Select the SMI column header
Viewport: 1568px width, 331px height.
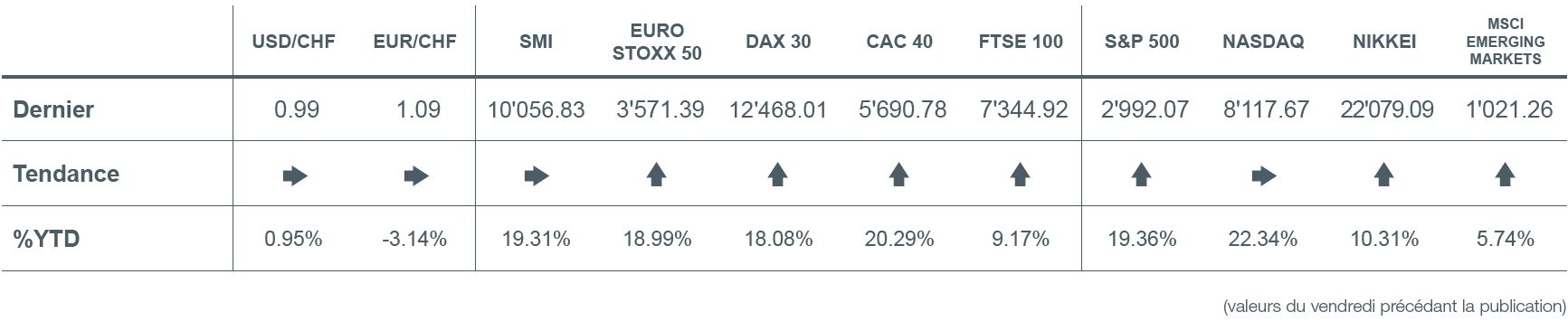537,42
